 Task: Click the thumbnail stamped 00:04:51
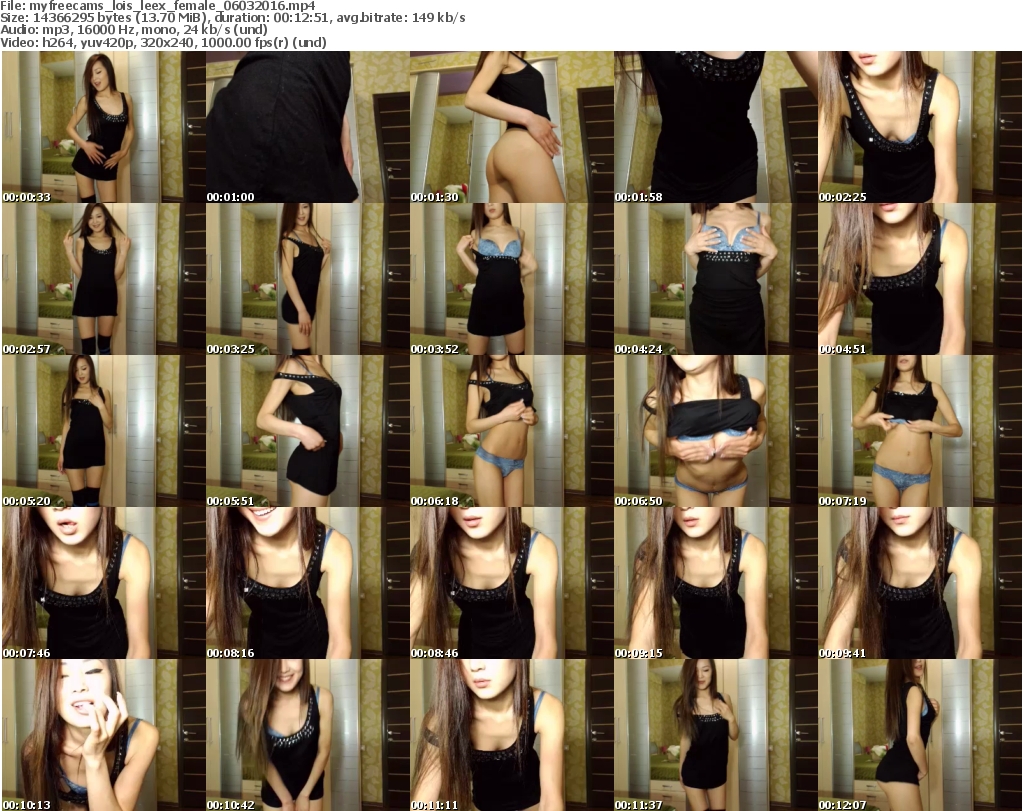pyautogui.click(x=920, y=279)
